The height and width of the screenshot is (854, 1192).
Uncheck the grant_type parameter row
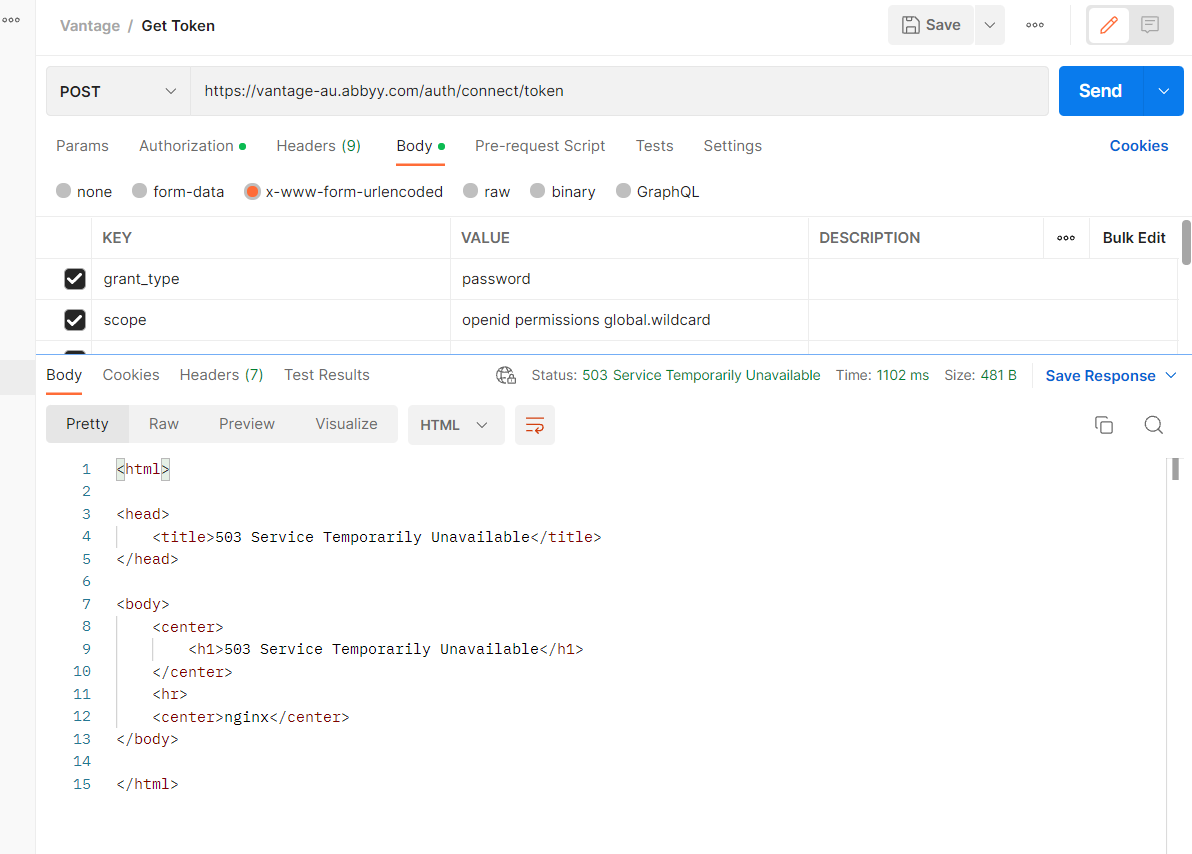[74, 279]
